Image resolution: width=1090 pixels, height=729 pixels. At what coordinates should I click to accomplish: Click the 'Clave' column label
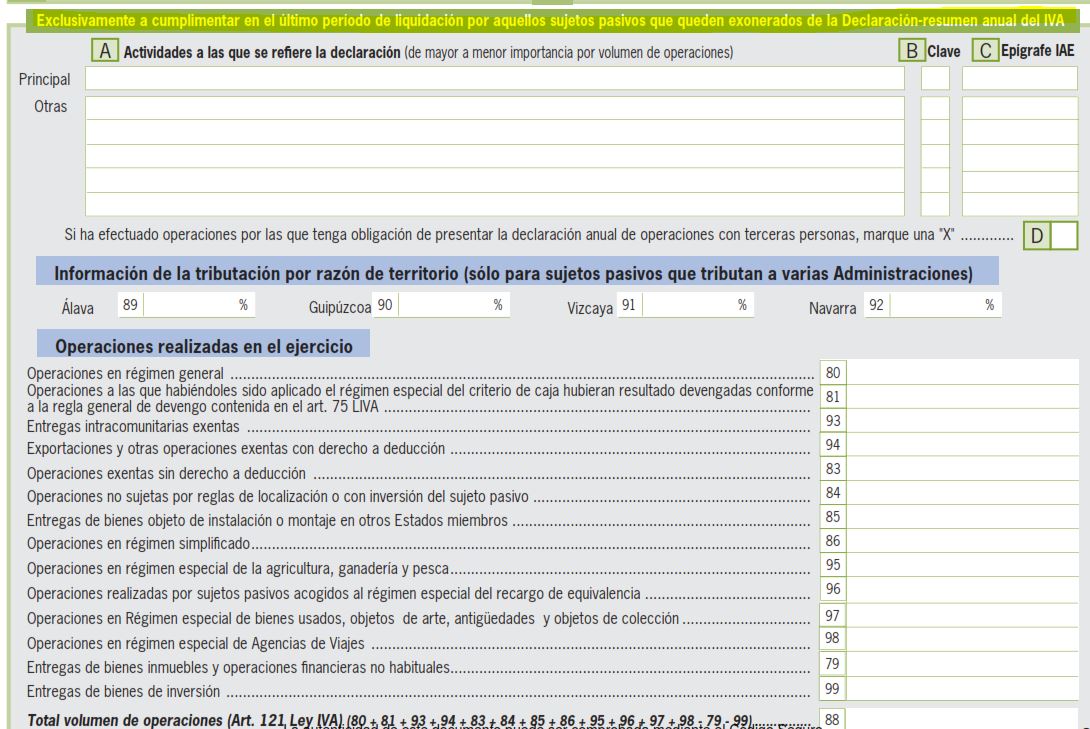click(x=943, y=51)
